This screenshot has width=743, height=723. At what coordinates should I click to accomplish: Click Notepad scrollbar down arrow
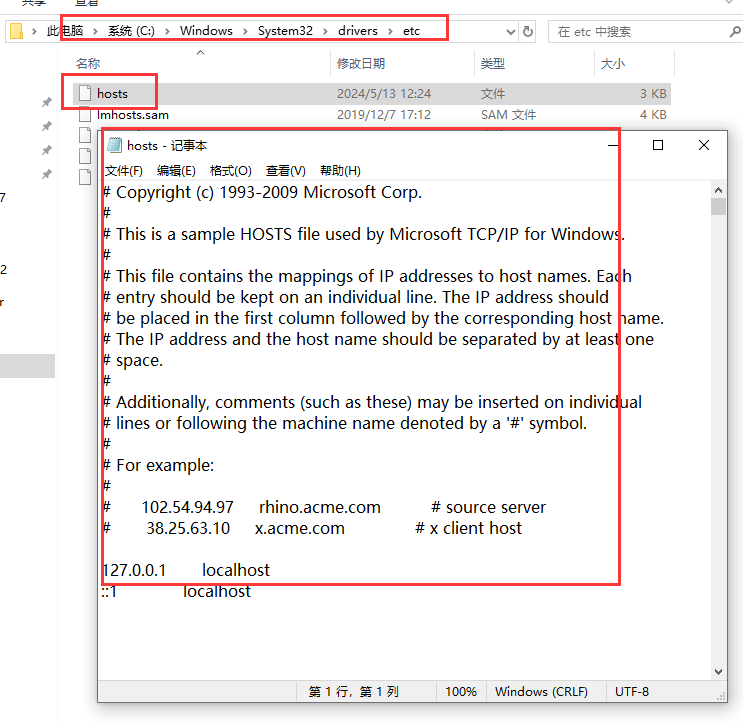(718, 671)
